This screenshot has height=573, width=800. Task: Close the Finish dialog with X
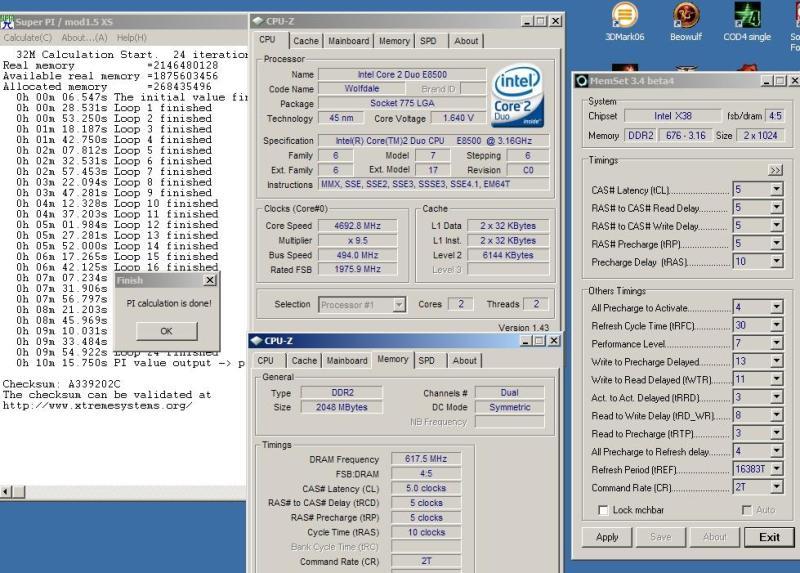pyautogui.click(x=210, y=280)
